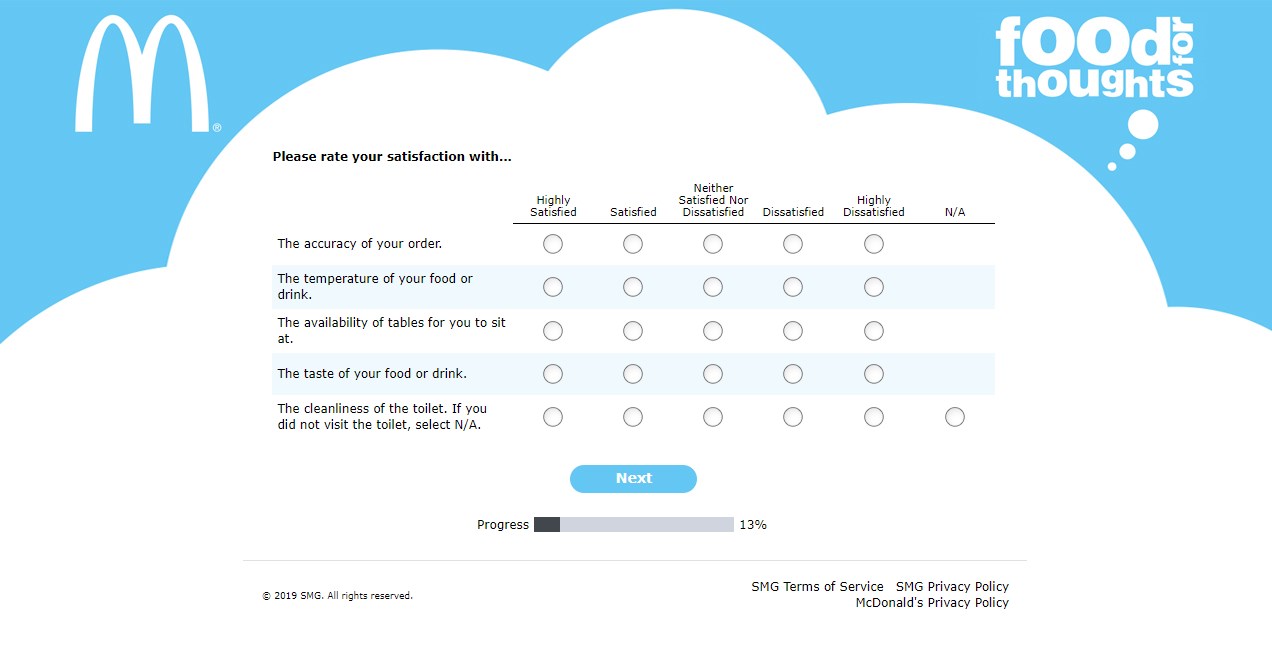Click the Food for Thoughts logo
The height and width of the screenshot is (652, 1272).
pyautogui.click(x=1094, y=57)
